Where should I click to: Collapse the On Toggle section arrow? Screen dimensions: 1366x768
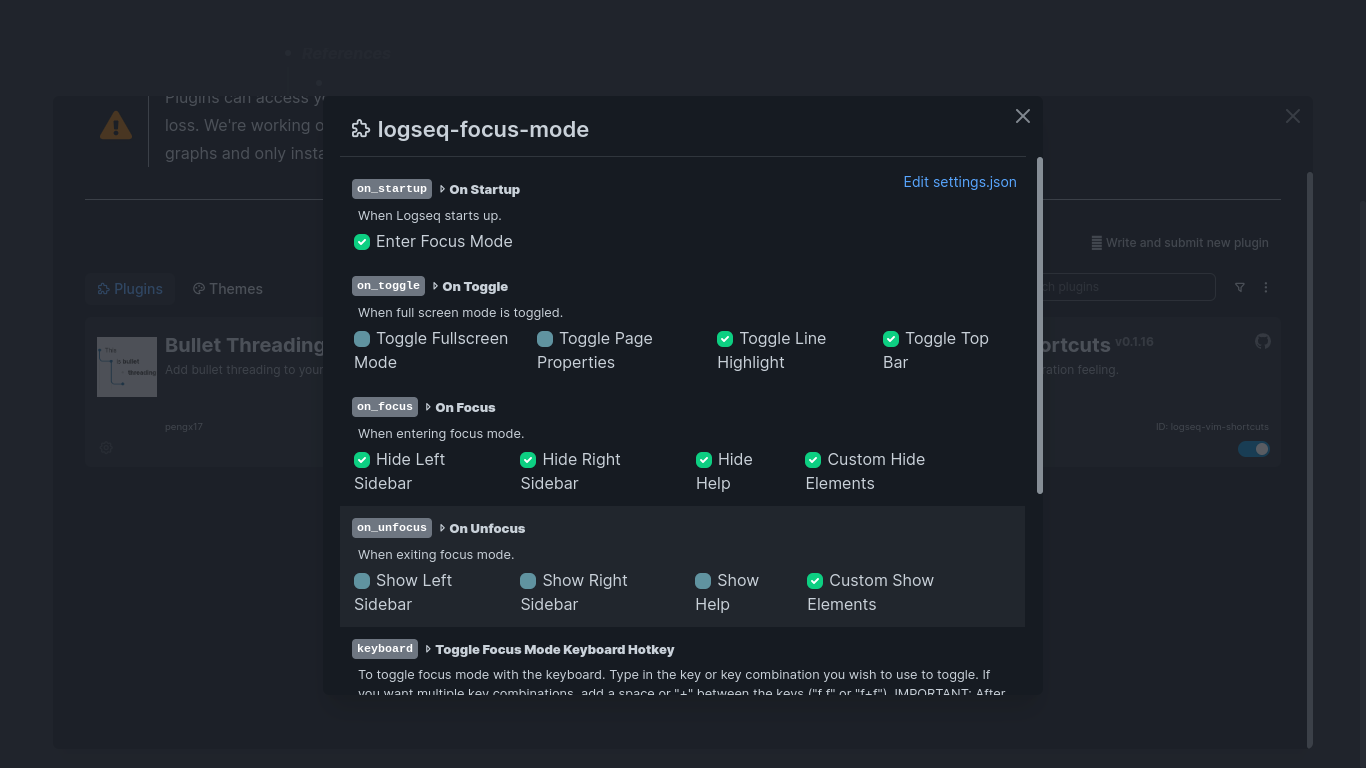435,286
